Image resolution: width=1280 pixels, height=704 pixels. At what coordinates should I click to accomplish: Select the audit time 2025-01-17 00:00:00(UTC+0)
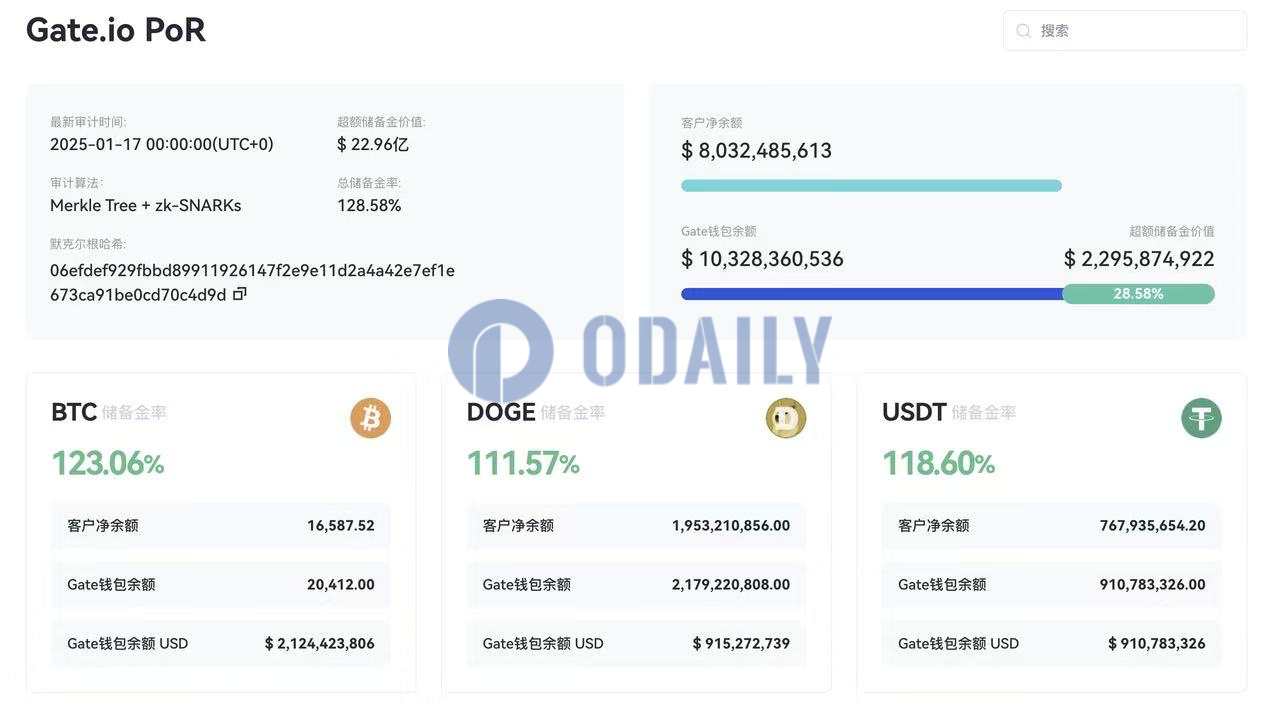162,144
